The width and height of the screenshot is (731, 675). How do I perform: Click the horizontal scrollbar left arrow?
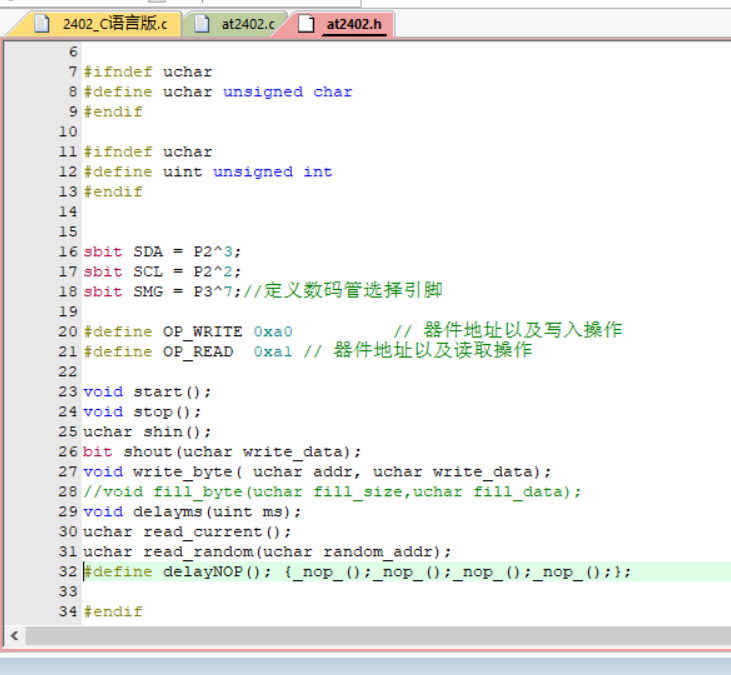[x=14, y=635]
